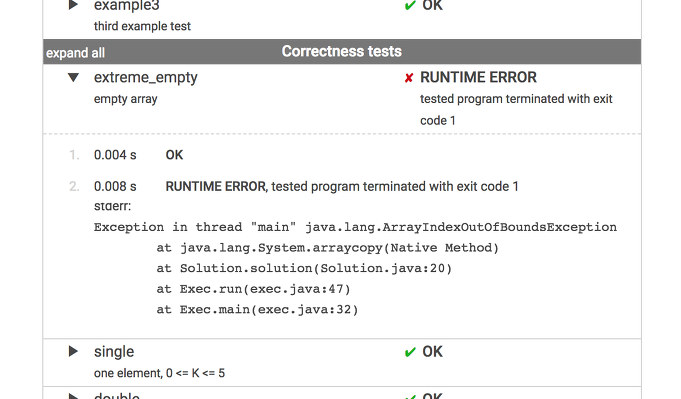The width and height of the screenshot is (681, 399).
Task: Click the Exec.run(exec.java:47) trace line
Action: [253, 289]
